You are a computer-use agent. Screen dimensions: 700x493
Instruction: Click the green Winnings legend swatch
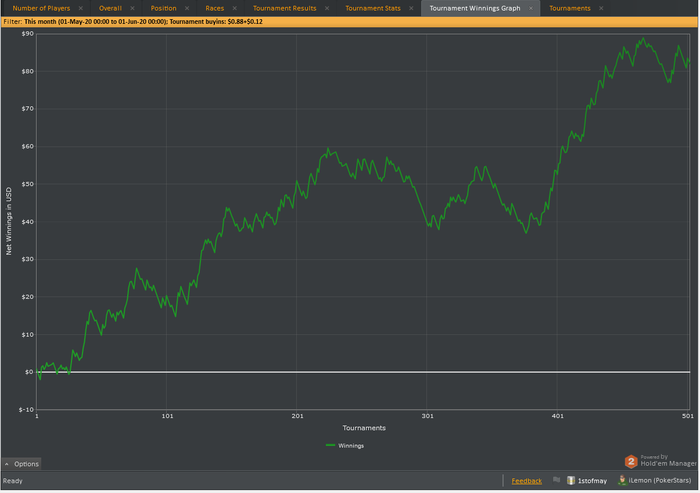pyautogui.click(x=330, y=445)
